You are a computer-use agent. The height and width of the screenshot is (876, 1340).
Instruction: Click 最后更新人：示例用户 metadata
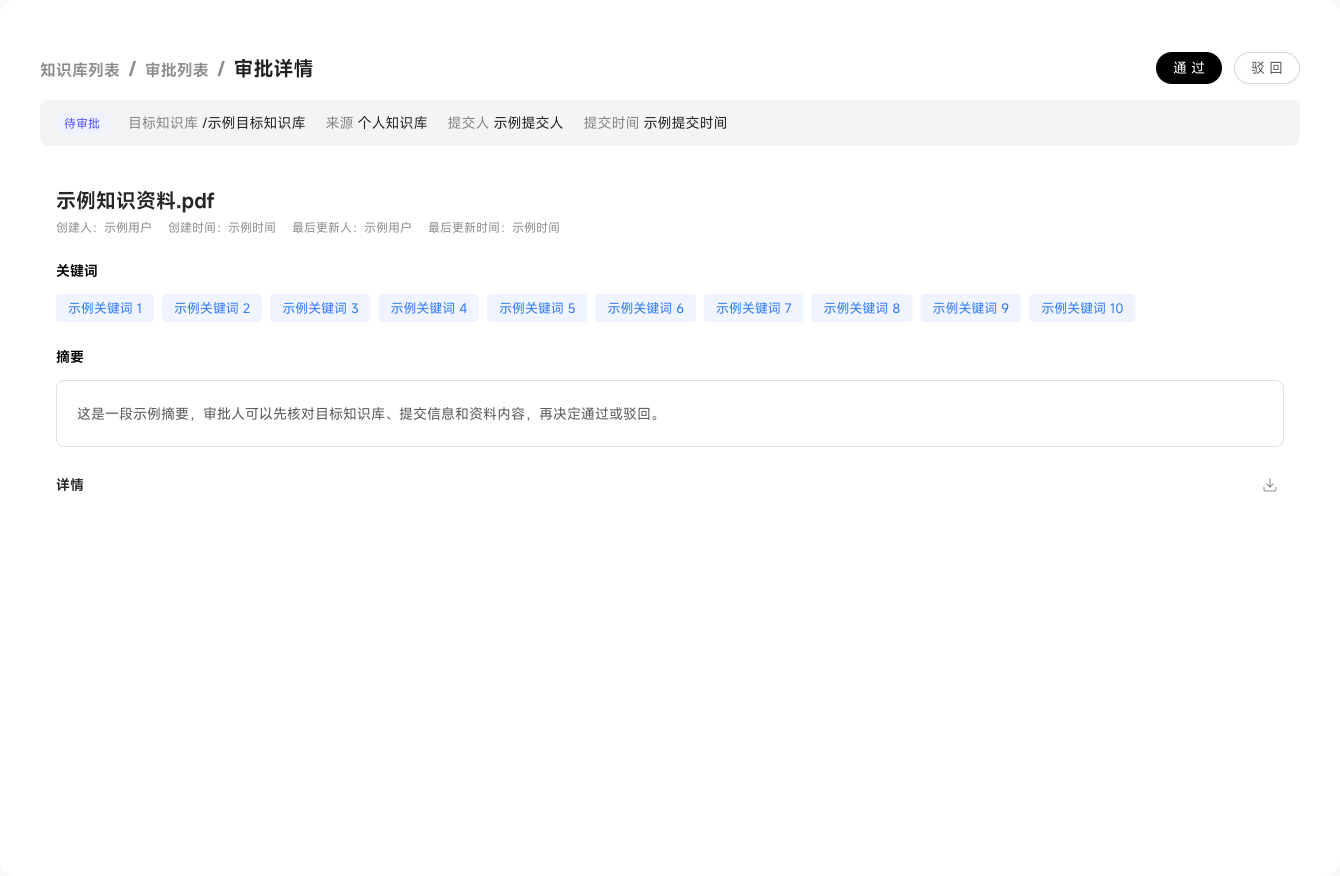tap(352, 228)
